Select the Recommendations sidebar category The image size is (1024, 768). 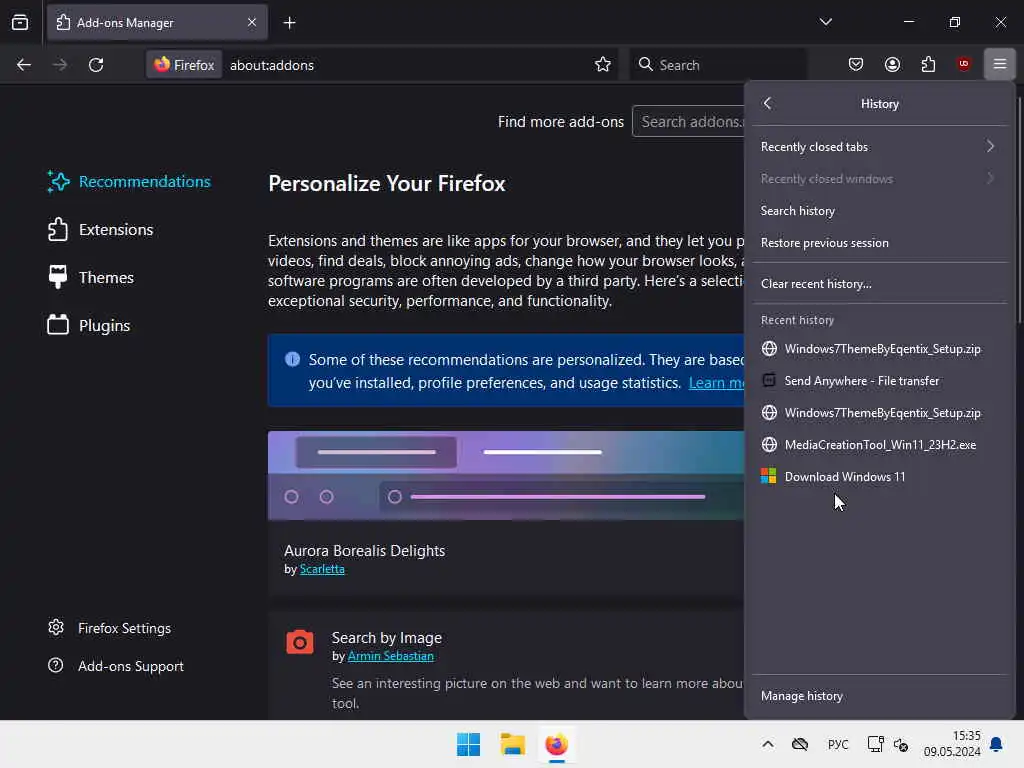(x=129, y=182)
